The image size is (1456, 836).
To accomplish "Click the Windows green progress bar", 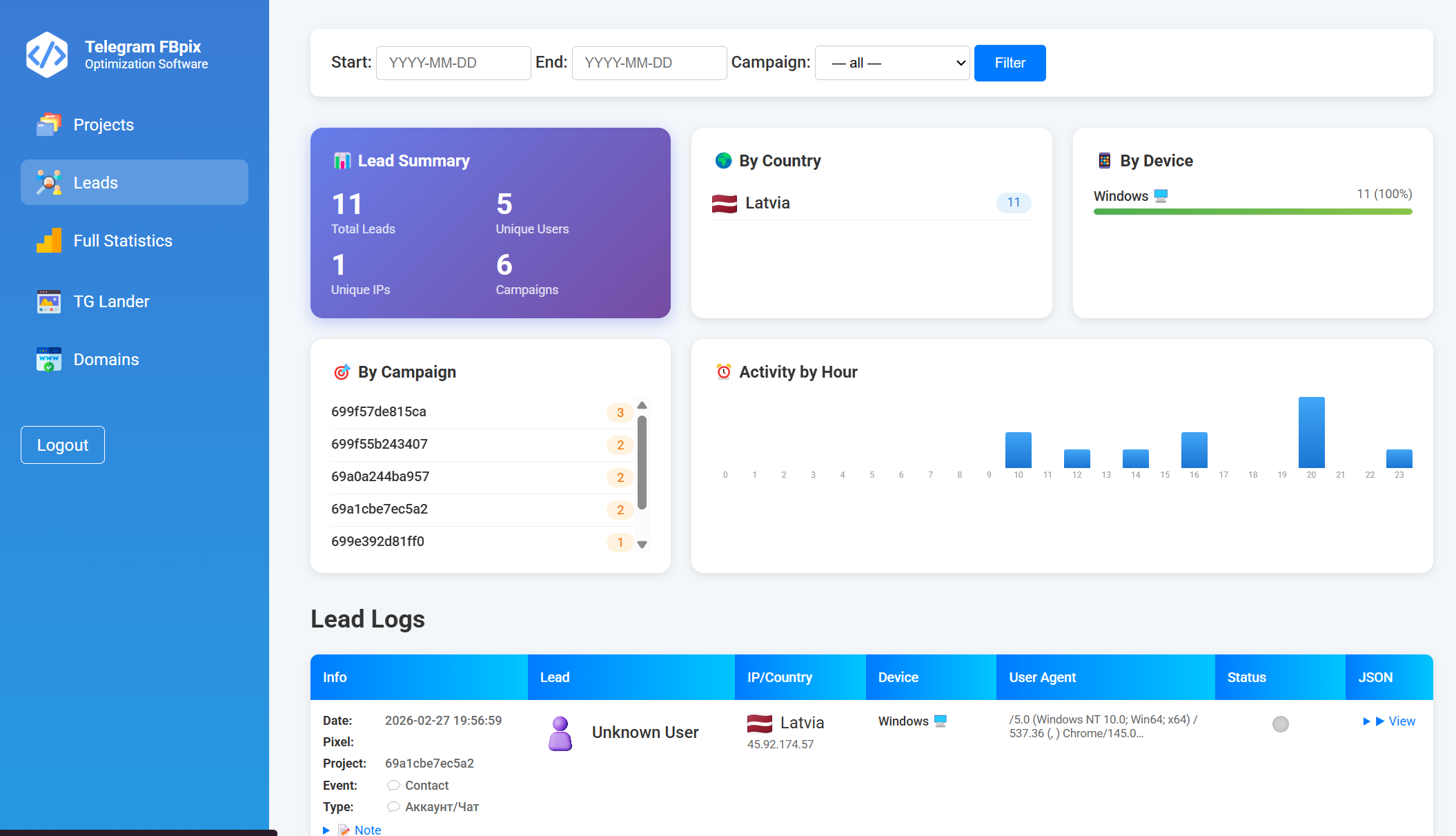I will 1252,212.
